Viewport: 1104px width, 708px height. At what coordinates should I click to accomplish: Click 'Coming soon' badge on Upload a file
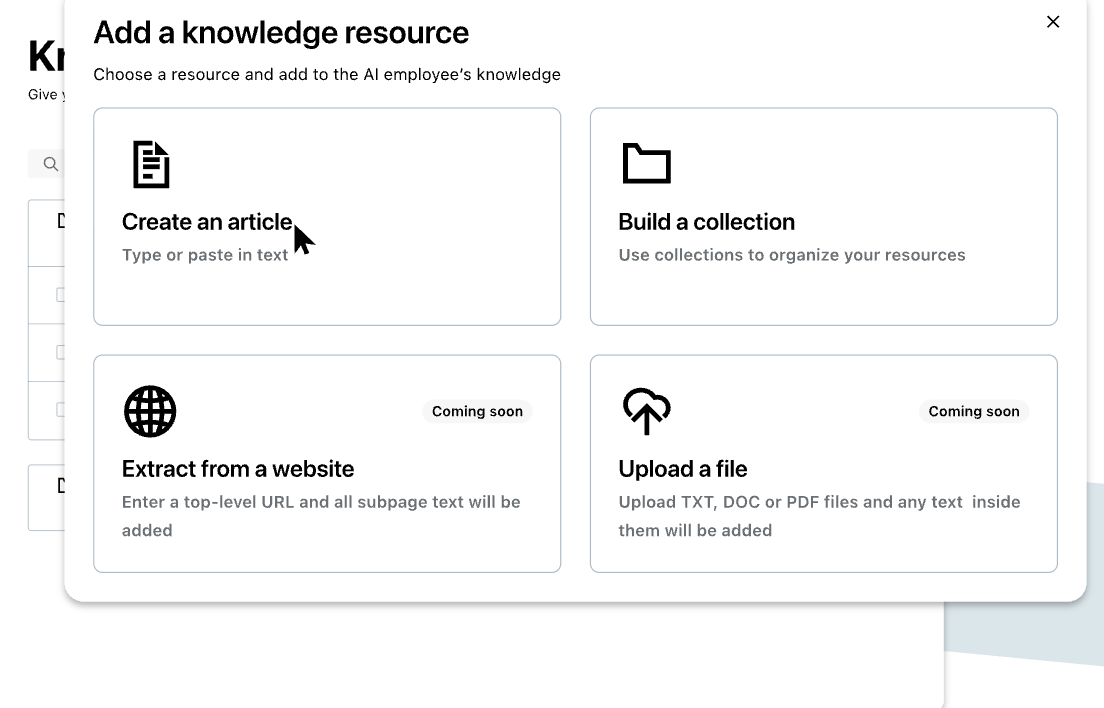click(x=973, y=411)
